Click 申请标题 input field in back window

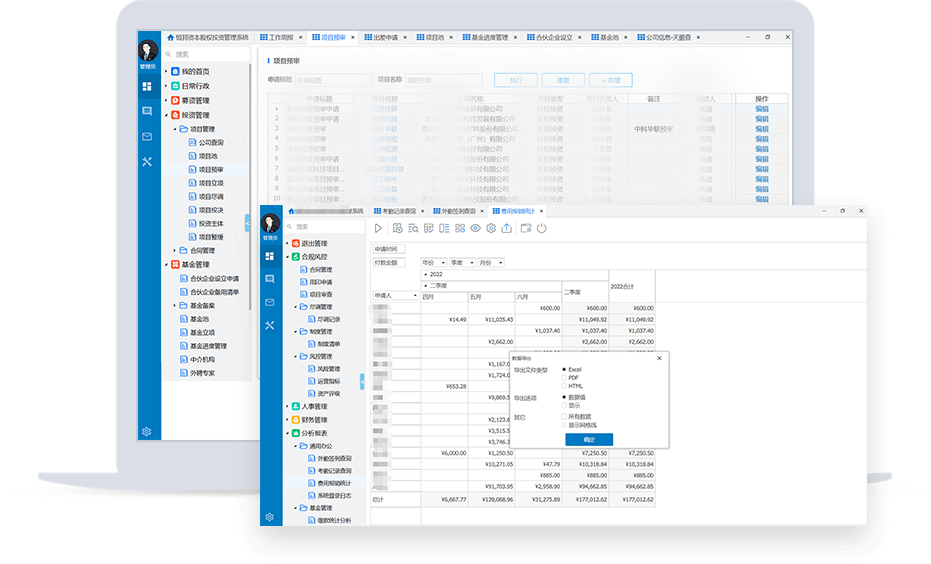333,80
